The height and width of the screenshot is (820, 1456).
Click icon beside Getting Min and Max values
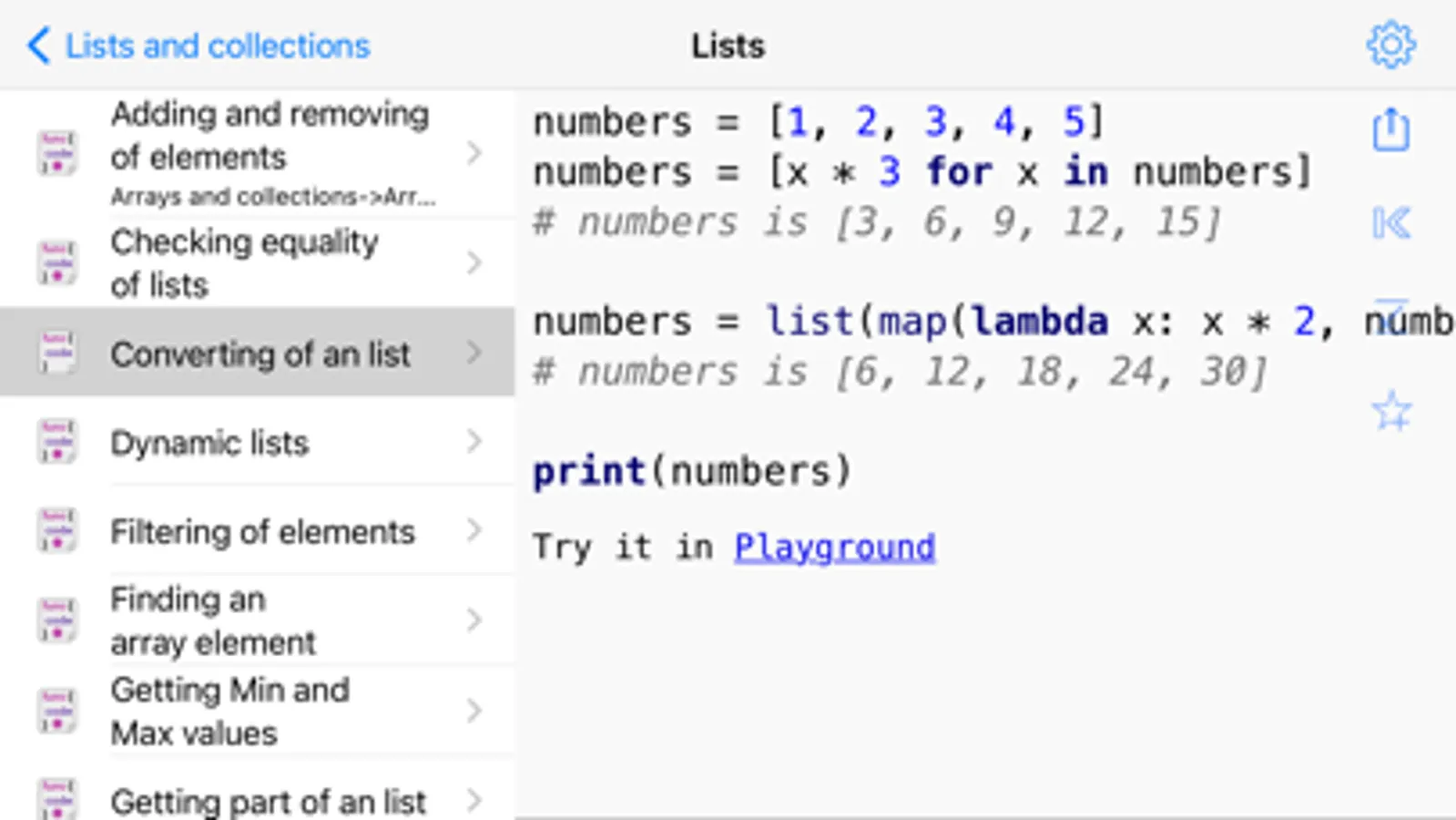[56, 712]
